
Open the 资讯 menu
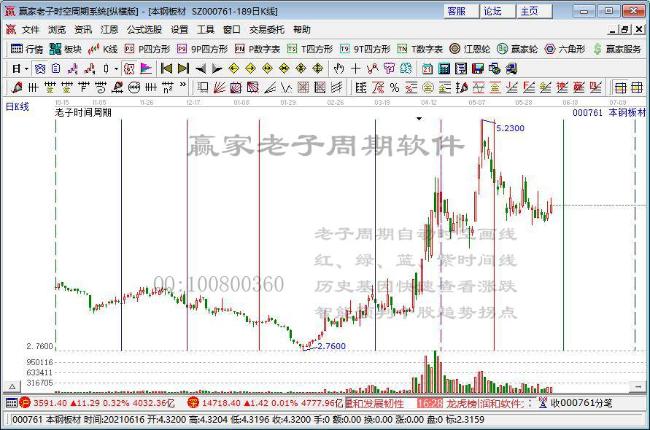[x=83, y=30]
